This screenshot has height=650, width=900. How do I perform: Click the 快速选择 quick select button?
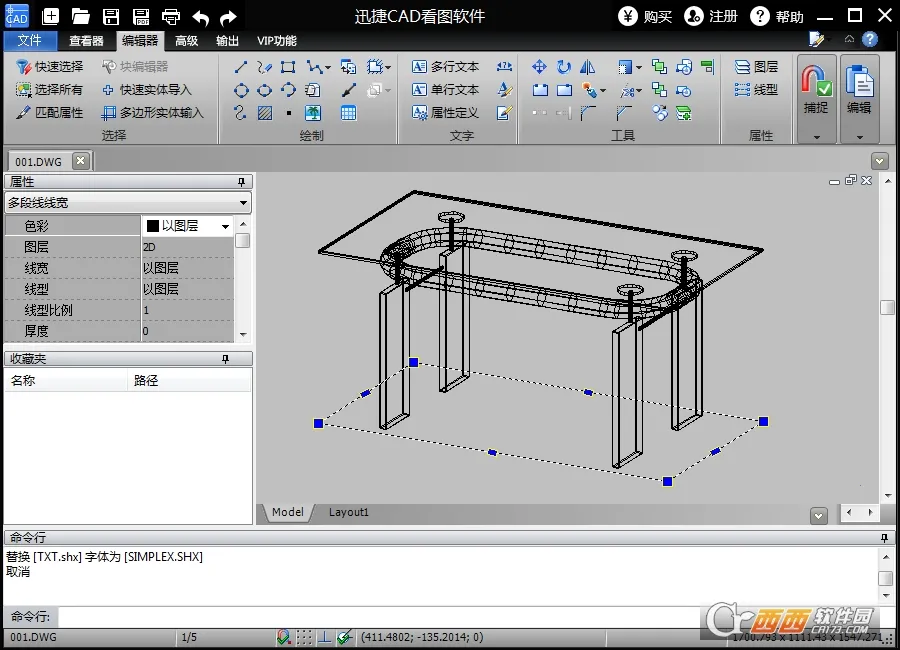50,67
